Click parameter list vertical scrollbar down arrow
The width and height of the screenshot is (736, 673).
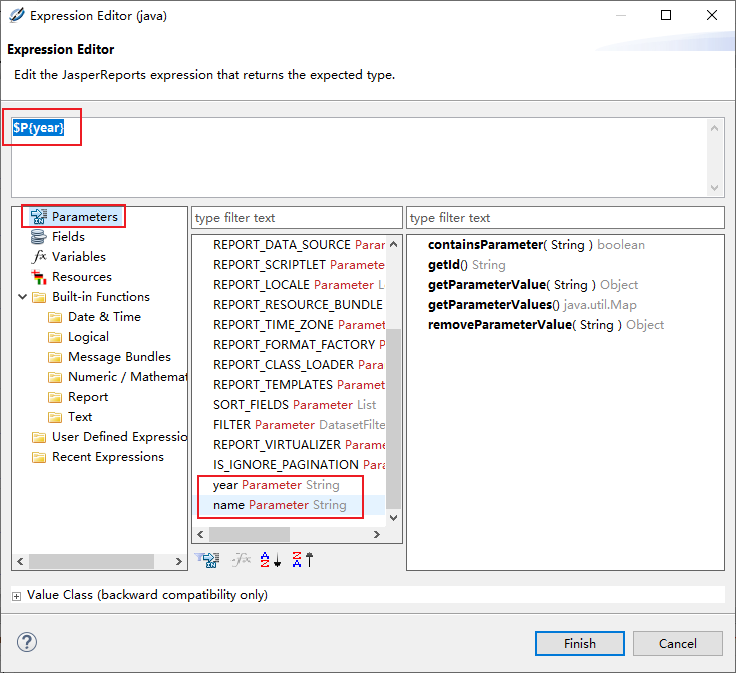393,518
